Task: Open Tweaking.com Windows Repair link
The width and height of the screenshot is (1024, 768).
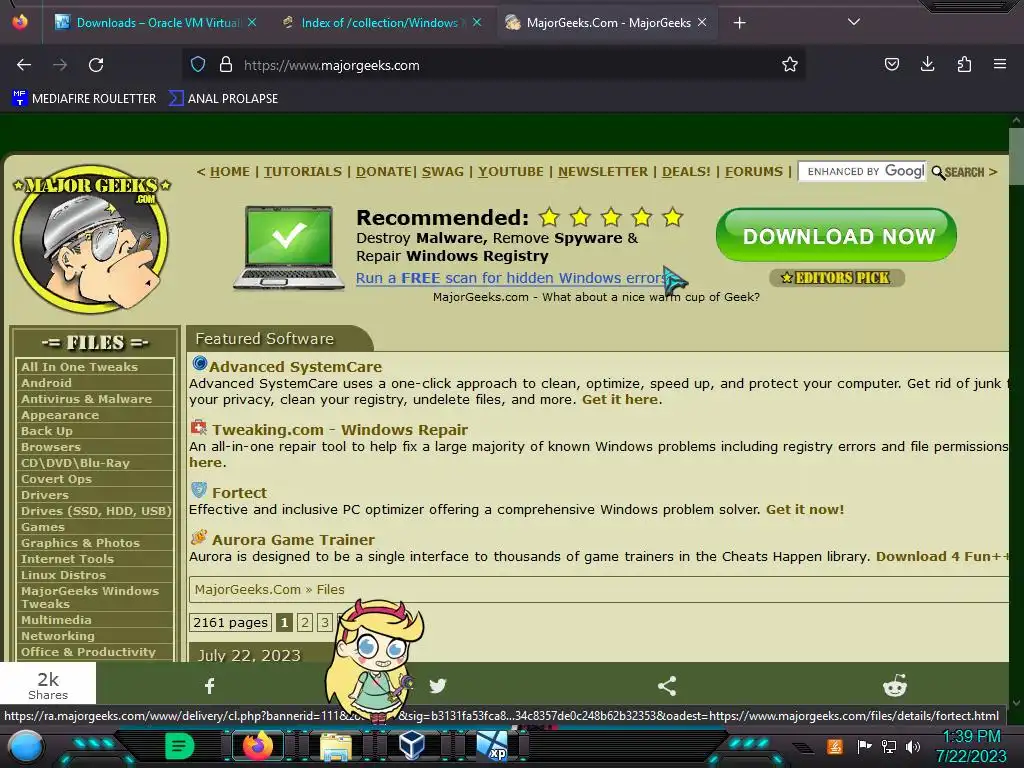Action: coord(340,430)
